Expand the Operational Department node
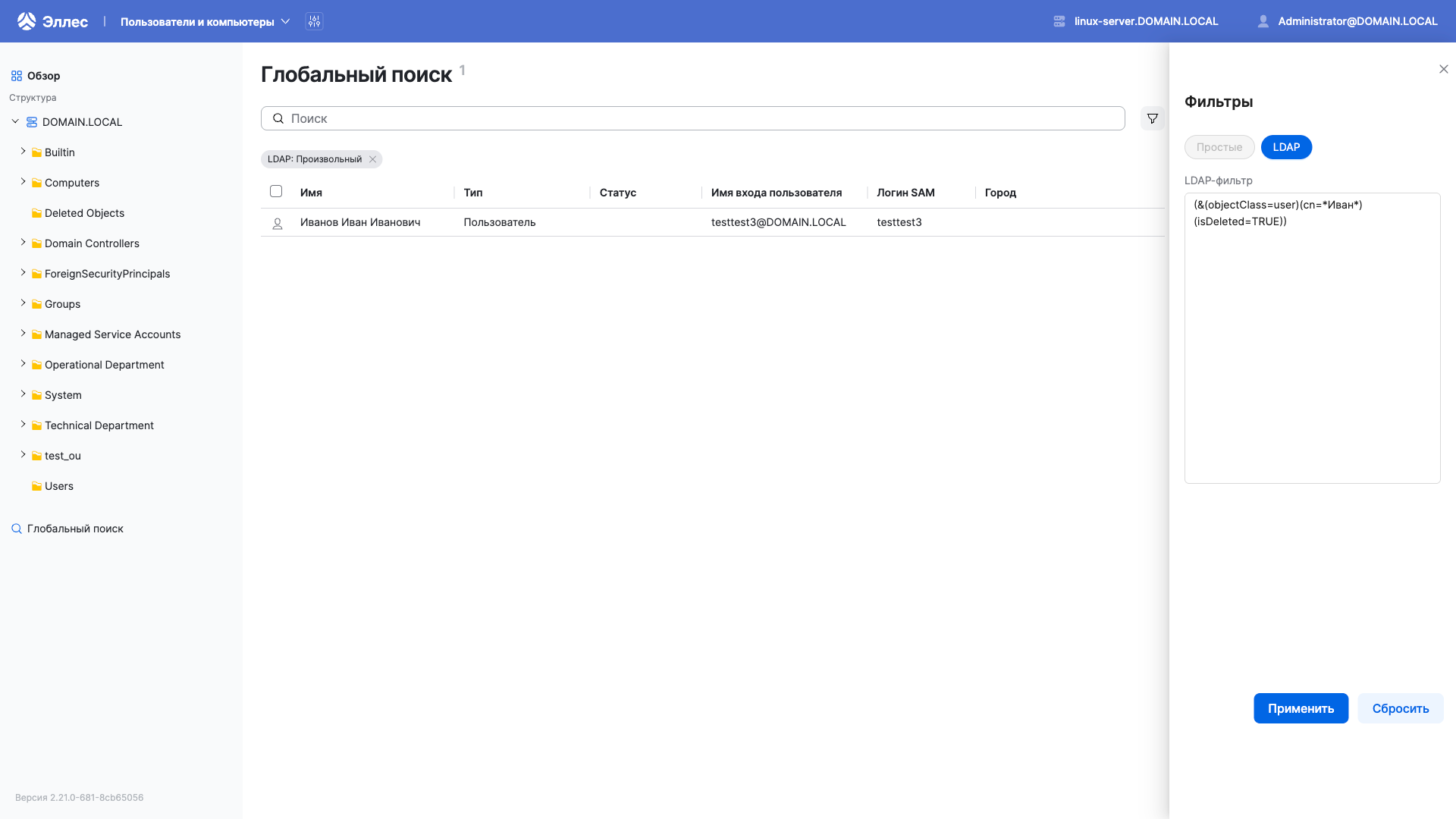 (24, 364)
